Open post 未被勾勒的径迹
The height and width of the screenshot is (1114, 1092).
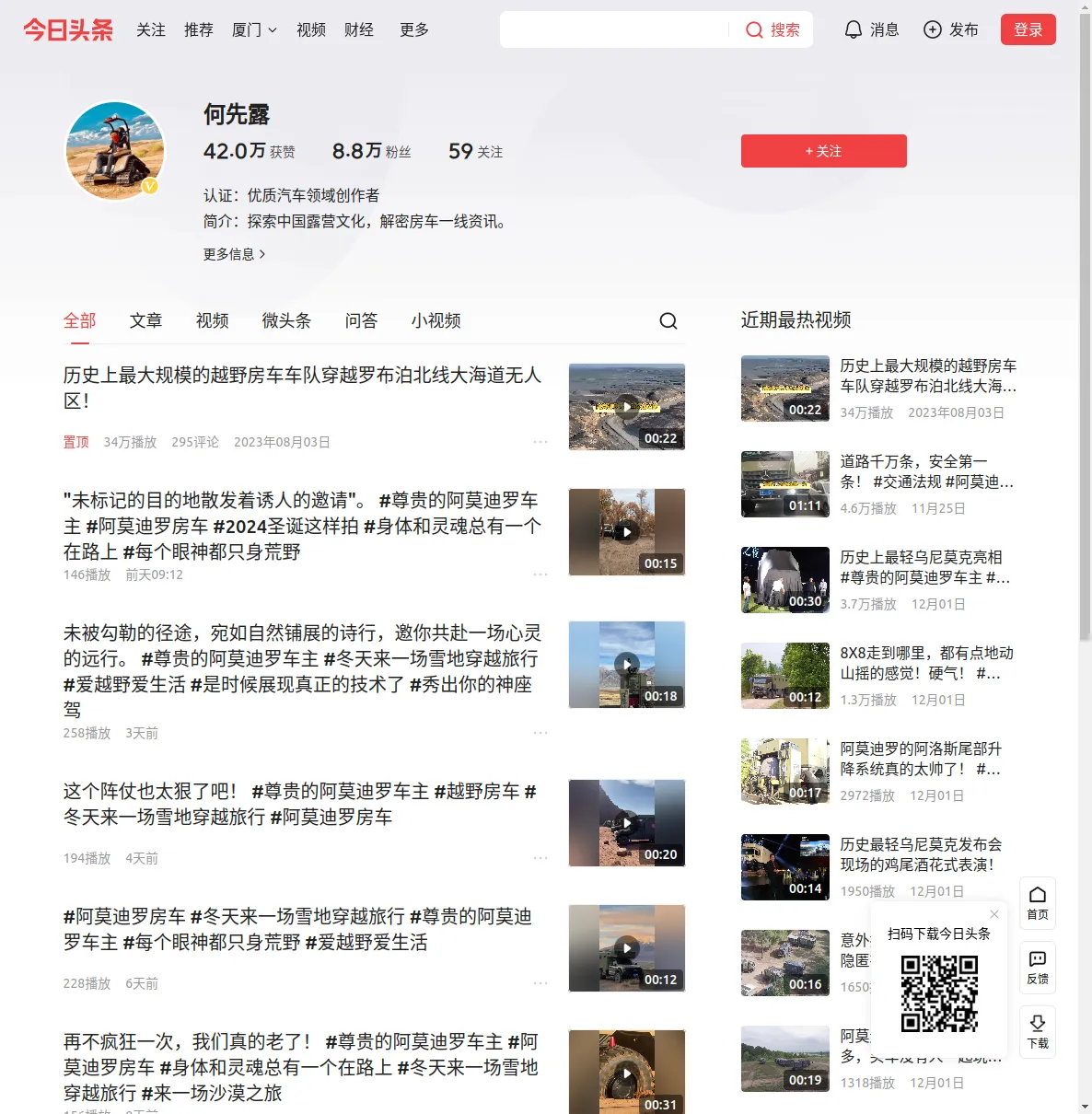(x=303, y=671)
